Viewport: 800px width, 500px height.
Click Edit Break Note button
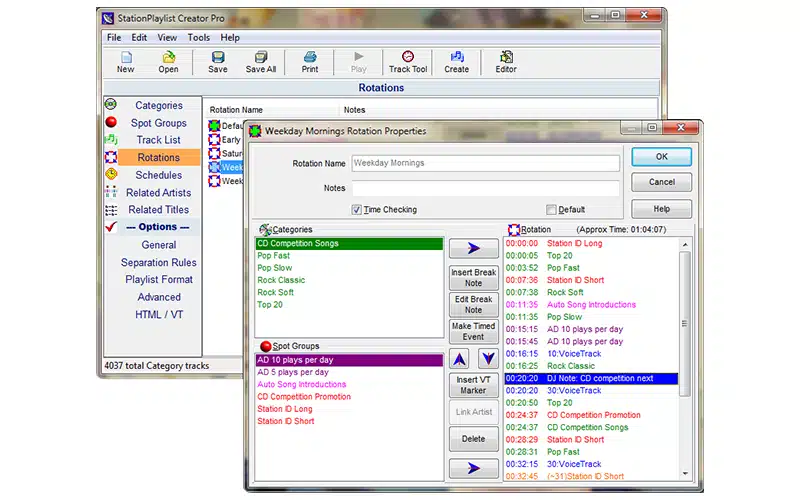click(473, 305)
